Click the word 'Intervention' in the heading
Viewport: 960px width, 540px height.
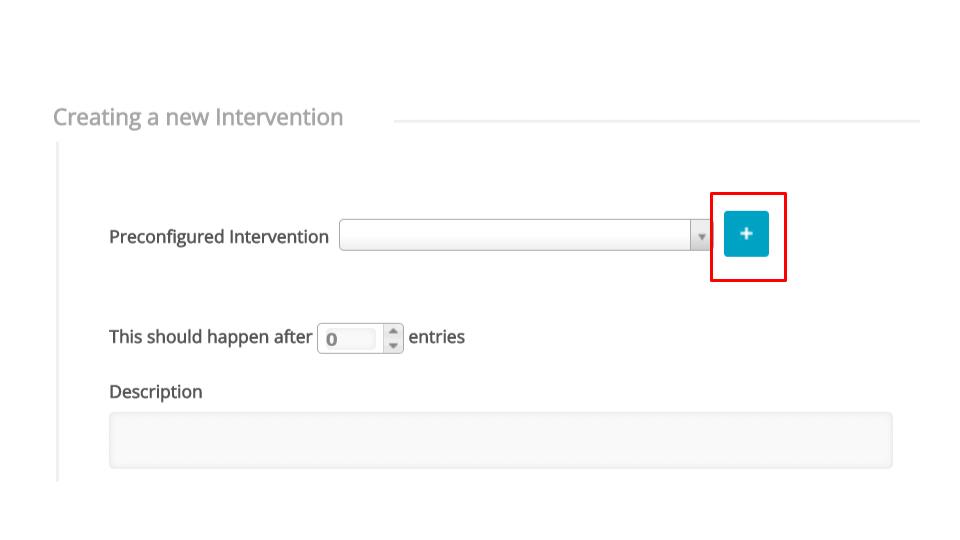tap(280, 118)
